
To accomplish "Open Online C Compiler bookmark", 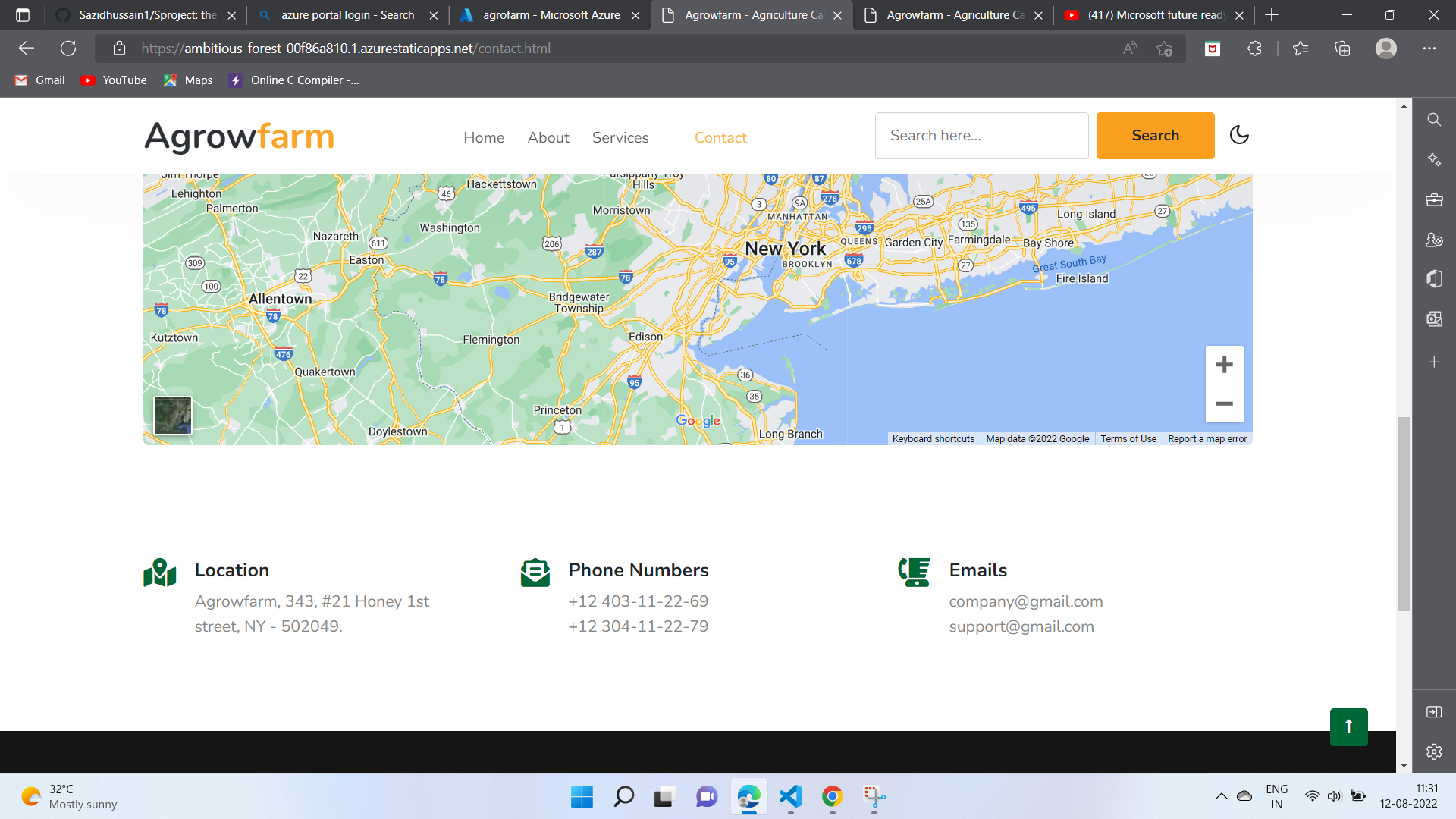I will click(x=294, y=80).
